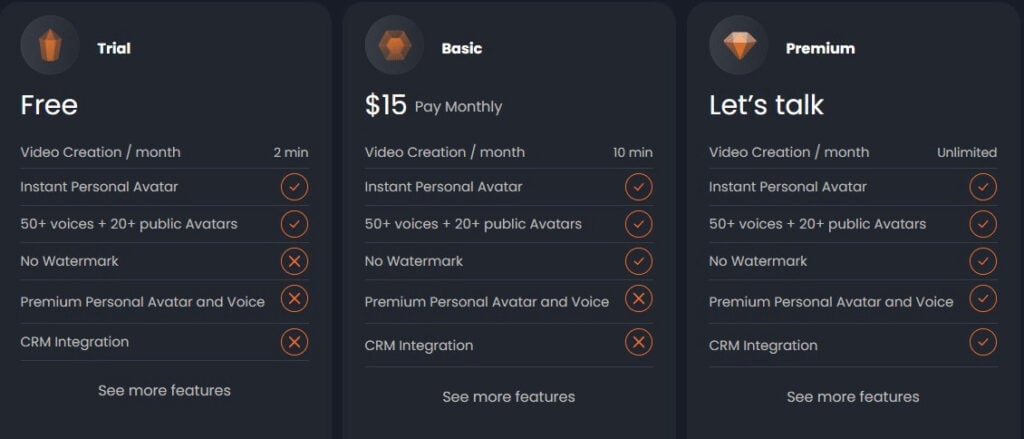Click Premium Personal Avatar and Voice checkmark in Premium
The width and height of the screenshot is (1024, 439).
(983, 299)
